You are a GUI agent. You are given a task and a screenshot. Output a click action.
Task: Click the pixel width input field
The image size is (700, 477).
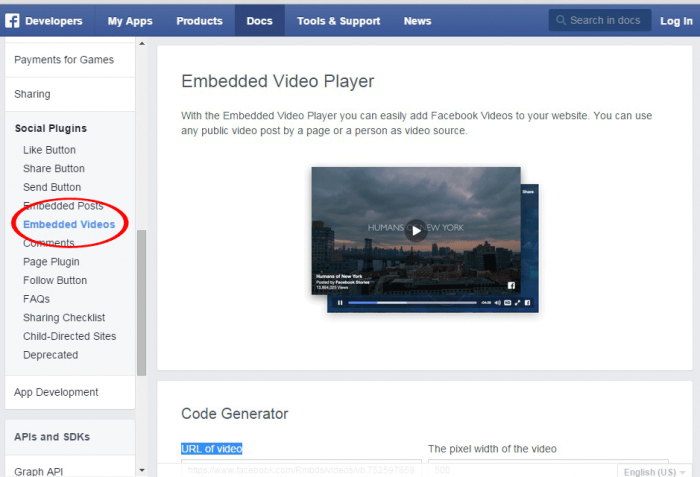coord(548,469)
